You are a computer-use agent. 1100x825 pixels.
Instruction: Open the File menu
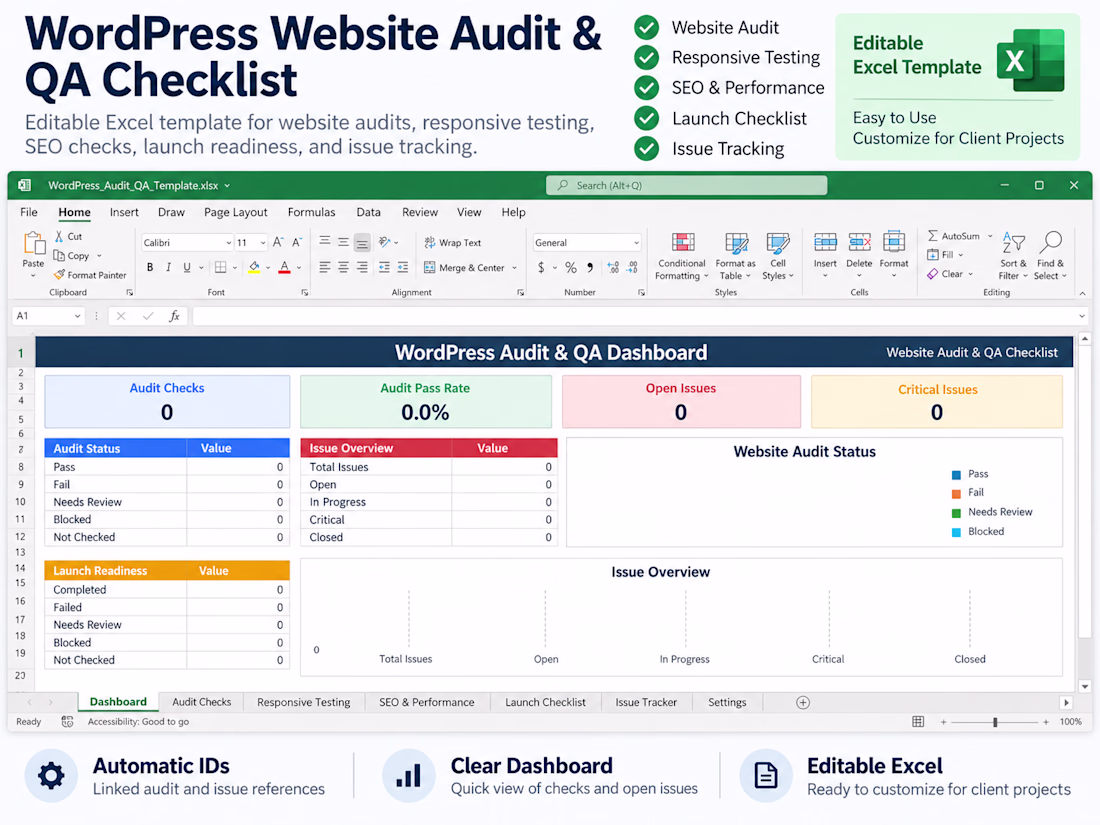click(x=29, y=212)
